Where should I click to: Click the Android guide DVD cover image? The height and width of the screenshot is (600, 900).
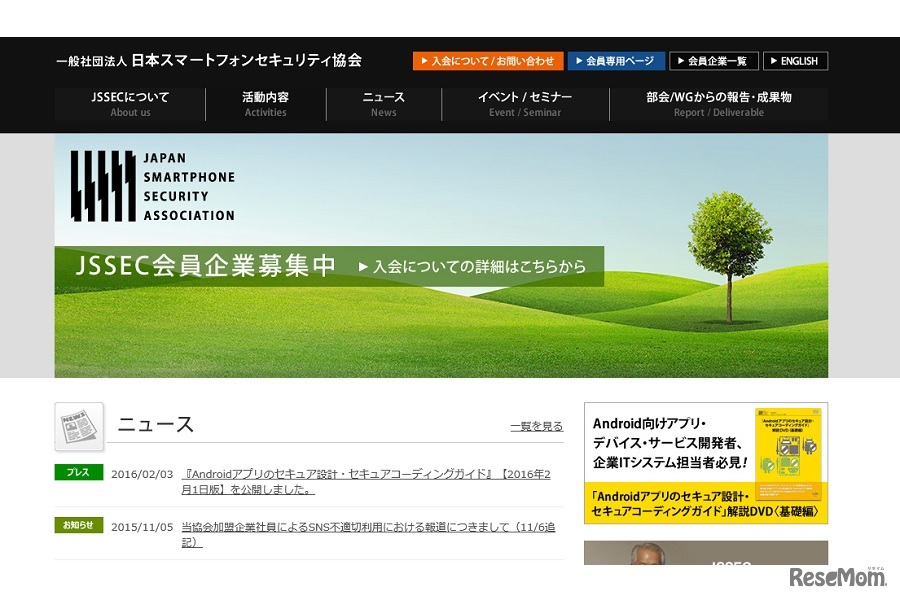[789, 443]
